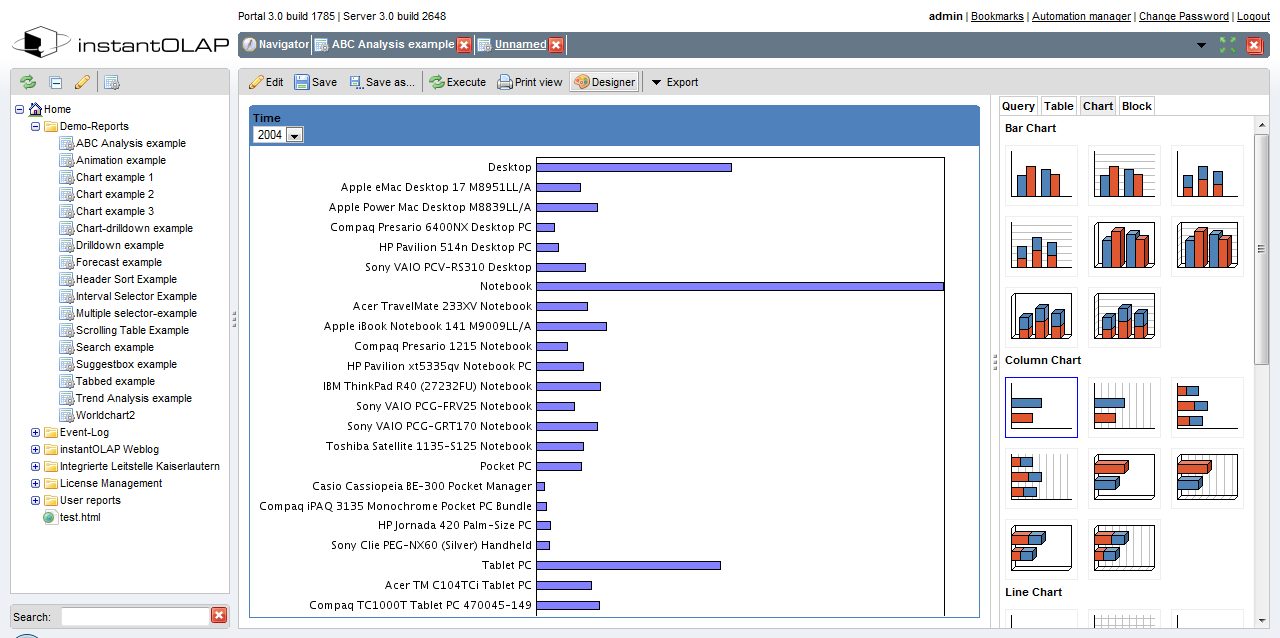Viewport: 1280px width, 638px height.
Task: Save the report with Save button
Action: (x=315, y=82)
